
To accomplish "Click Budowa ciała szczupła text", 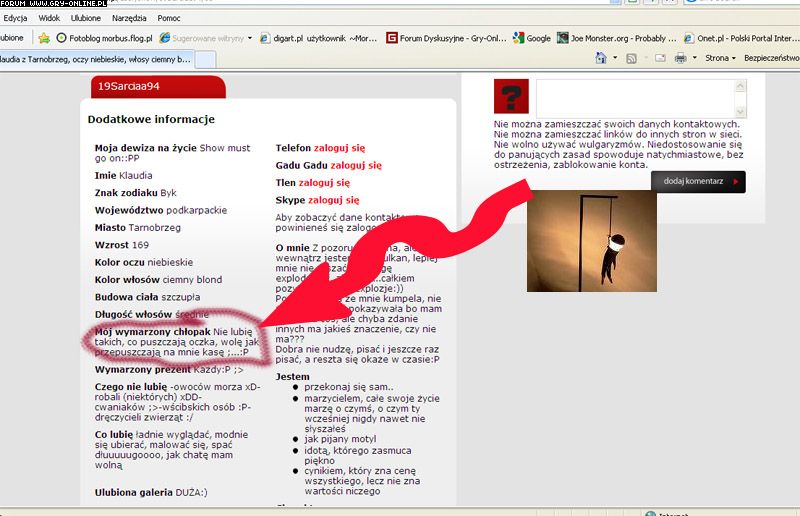I will 147,297.
